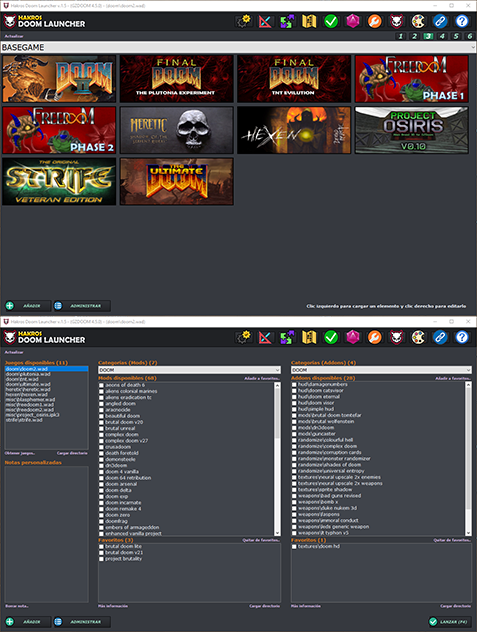This screenshot has width=477, height=632.
Task: Switch to page tab 2 in upper window
Action: click(415, 36)
